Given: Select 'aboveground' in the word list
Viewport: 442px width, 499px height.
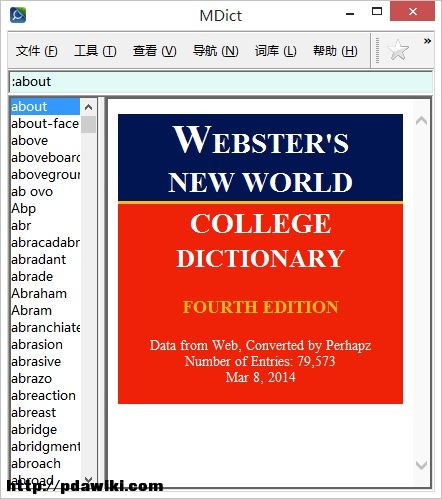Looking at the screenshot, I should pos(45,175).
